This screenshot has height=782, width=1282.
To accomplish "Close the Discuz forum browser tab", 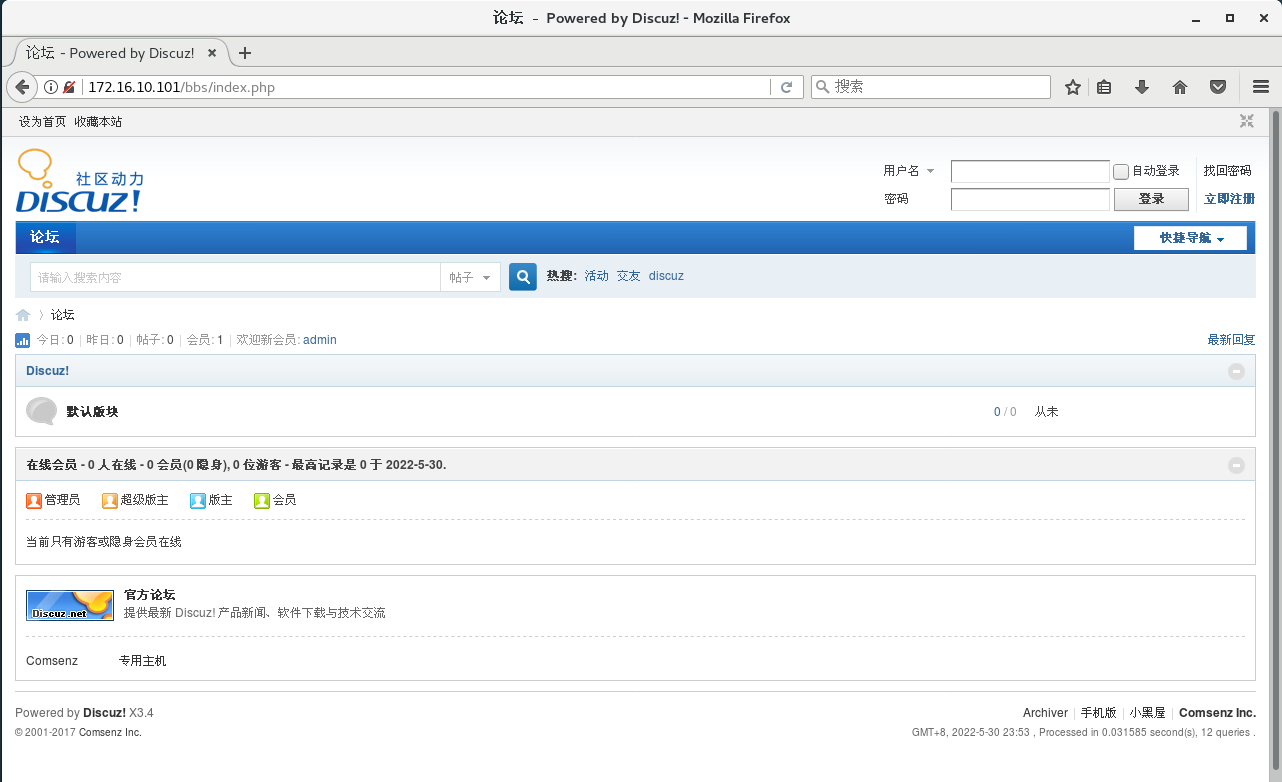I will pos(212,53).
